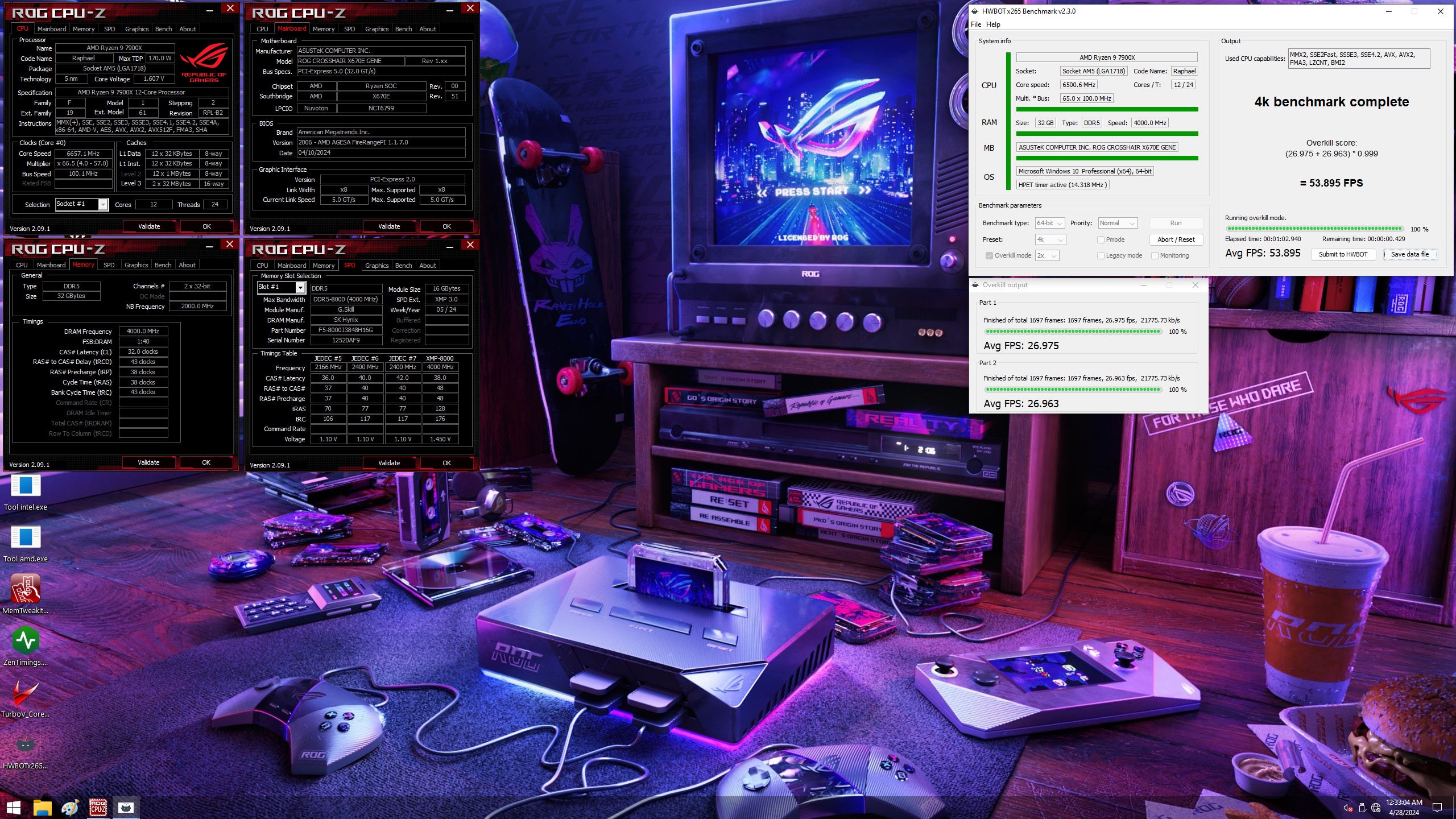Open the Slot #1 memory slot dropdown
Image resolution: width=1456 pixels, height=819 pixels.
tap(282, 287)
